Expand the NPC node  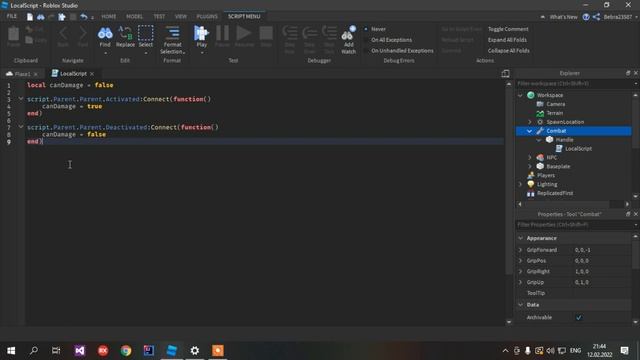coord(530,158)
